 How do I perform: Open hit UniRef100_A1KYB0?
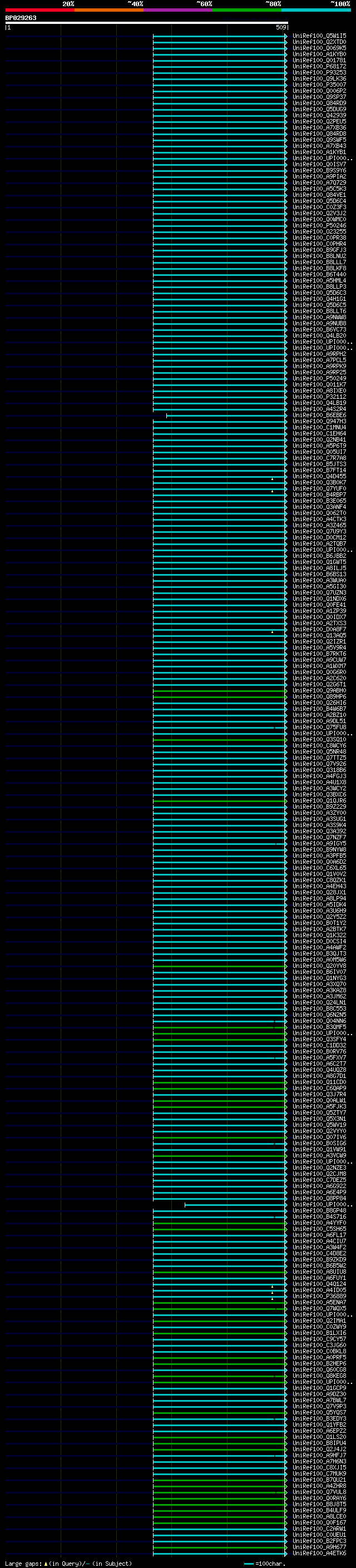[x=319, y=54]
